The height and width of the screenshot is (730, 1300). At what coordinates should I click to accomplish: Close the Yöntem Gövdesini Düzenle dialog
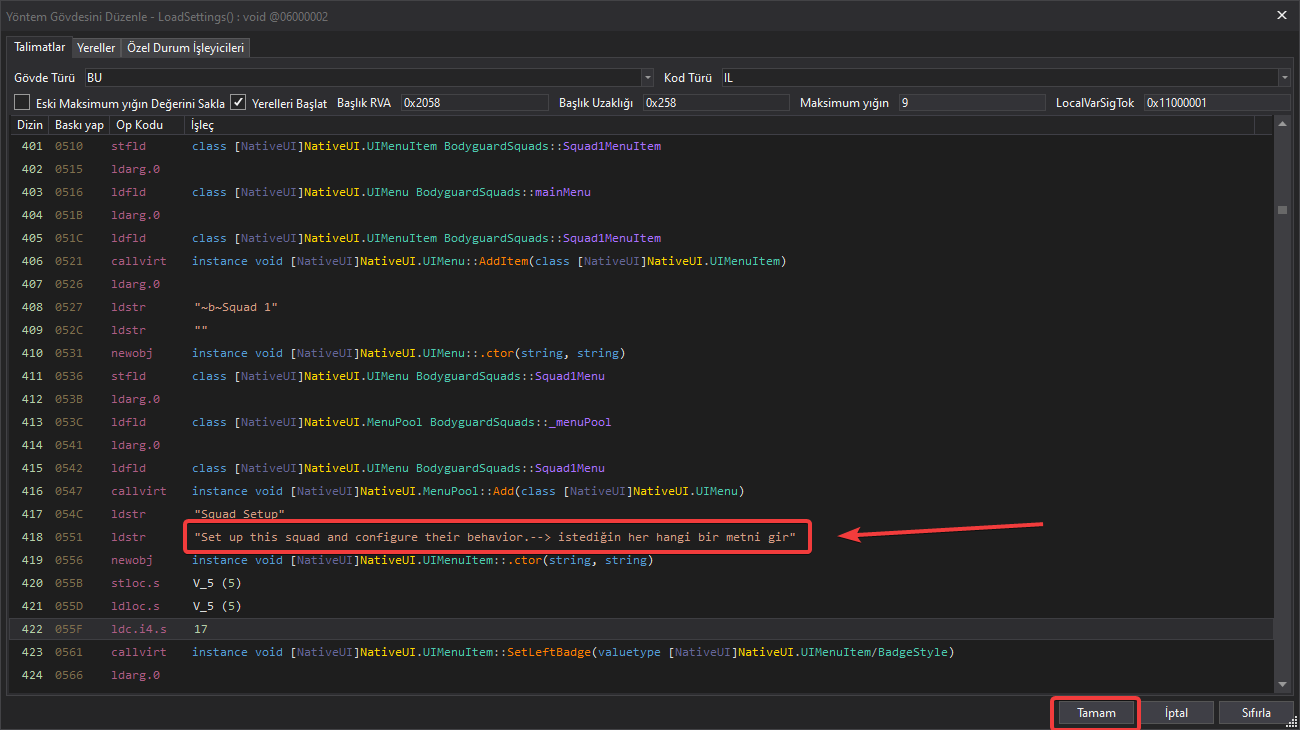tap(1282, 14)
